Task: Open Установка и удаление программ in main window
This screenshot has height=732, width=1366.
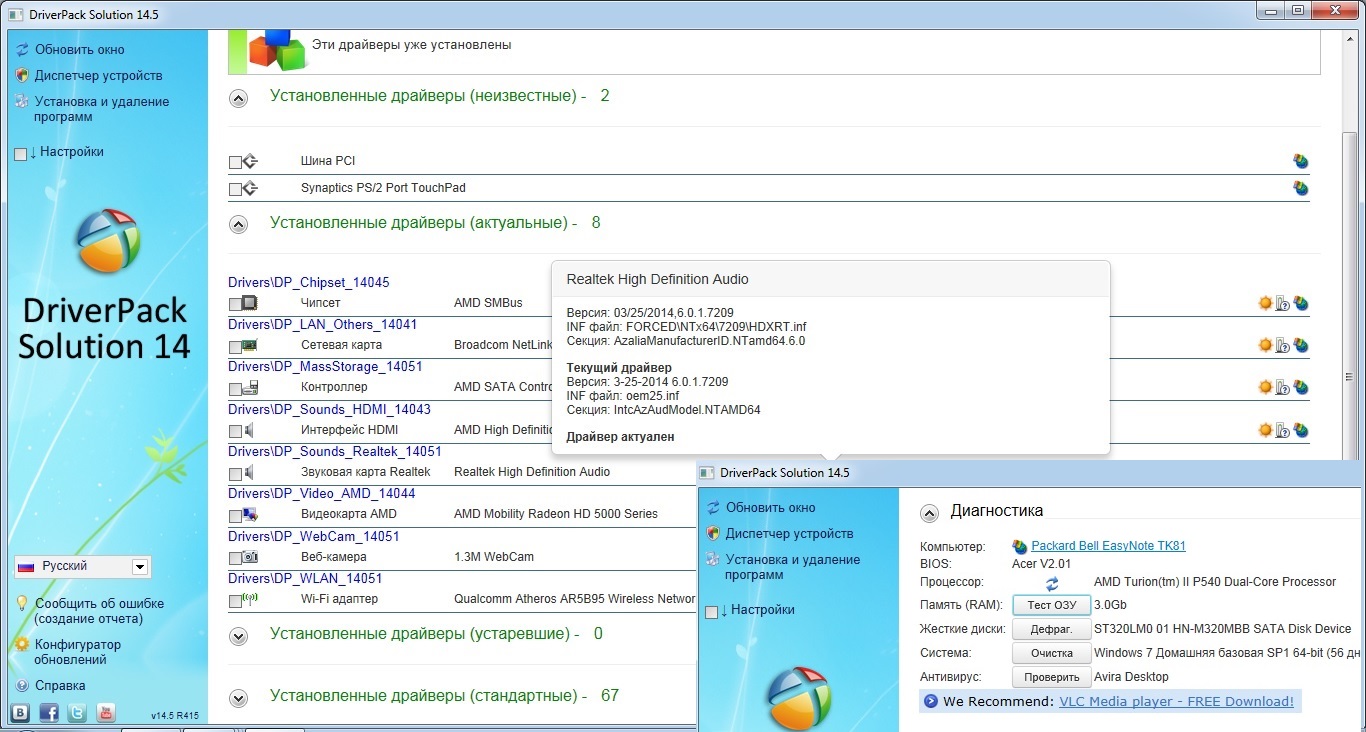Action: [x=102, y=109]
